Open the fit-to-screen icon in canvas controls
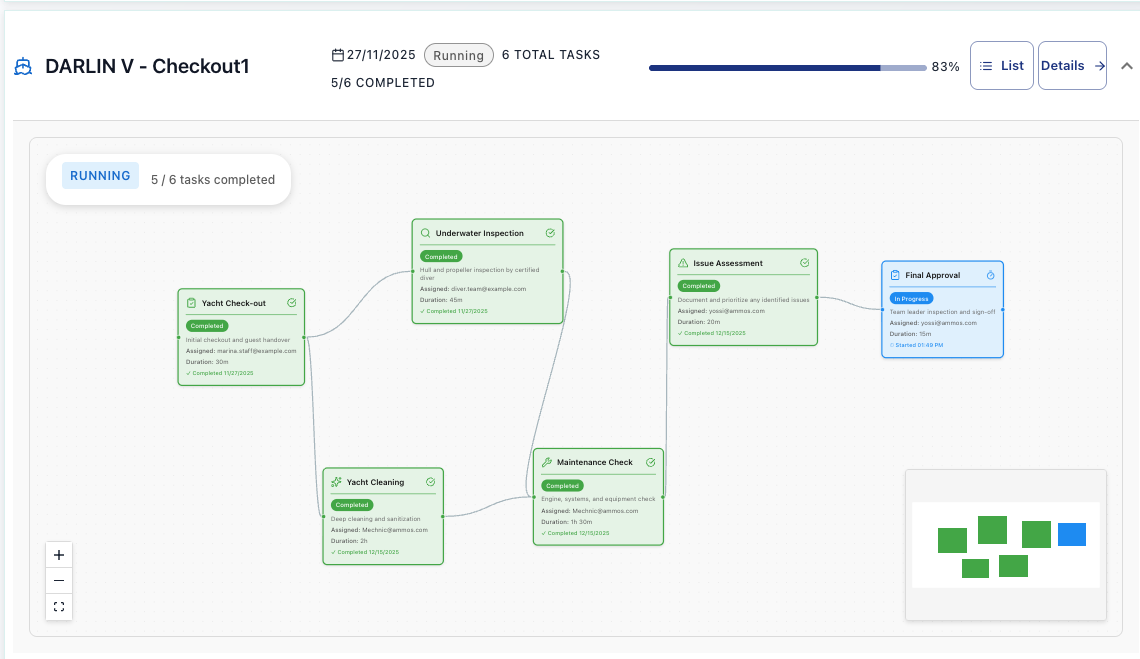This screenshot has height=659, width=1140. click(x=59, y=606)
